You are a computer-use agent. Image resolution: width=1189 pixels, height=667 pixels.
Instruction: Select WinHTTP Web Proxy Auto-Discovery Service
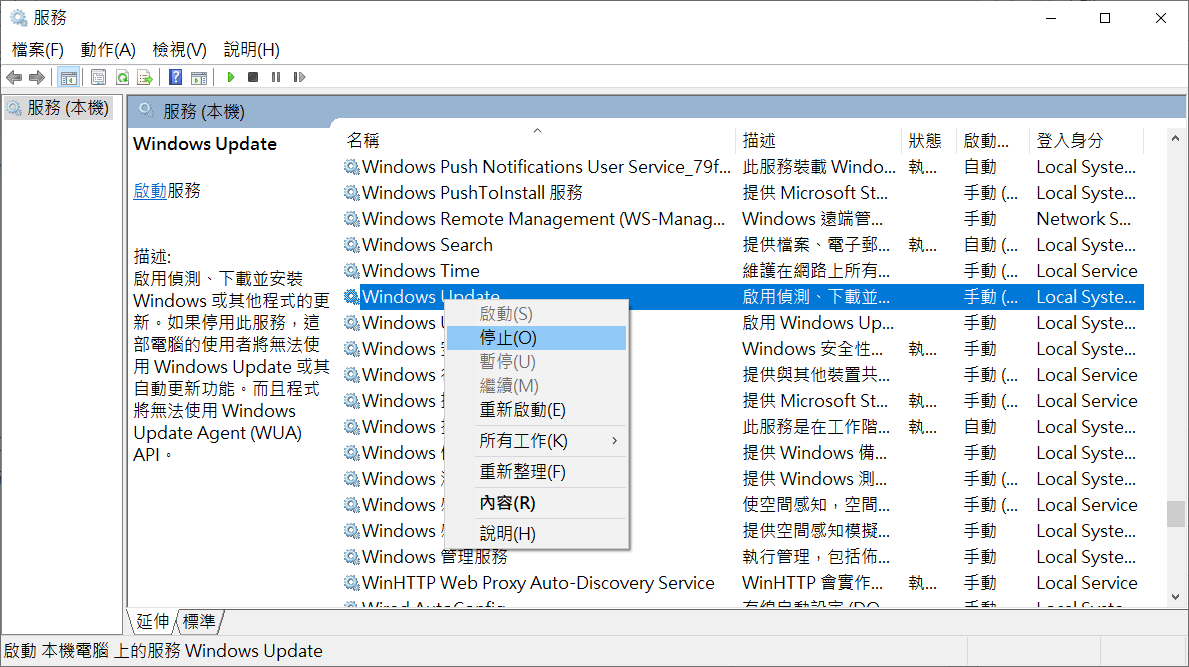click(538, 583)
